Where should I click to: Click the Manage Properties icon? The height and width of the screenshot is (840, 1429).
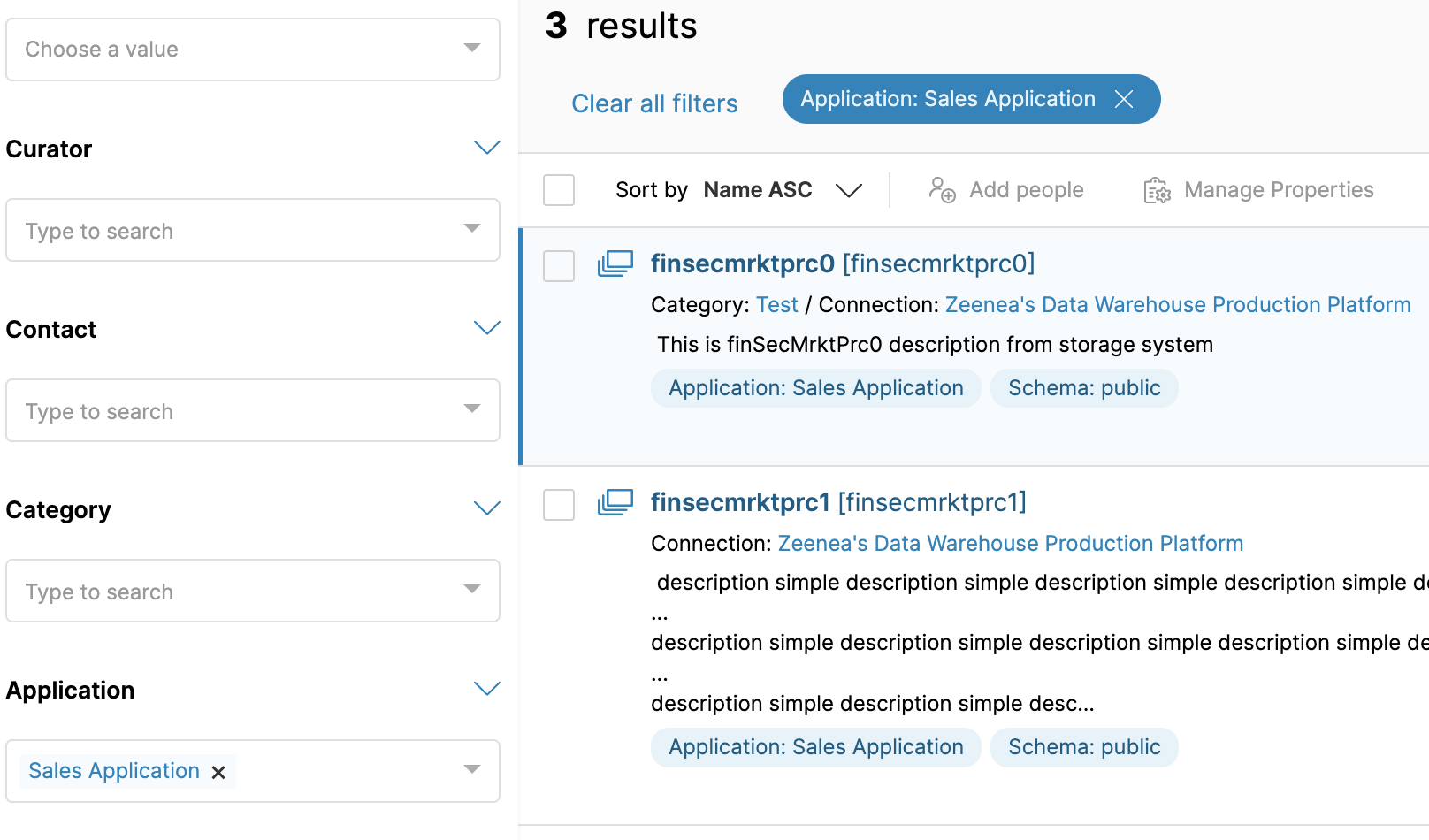tap(1157, 190)
